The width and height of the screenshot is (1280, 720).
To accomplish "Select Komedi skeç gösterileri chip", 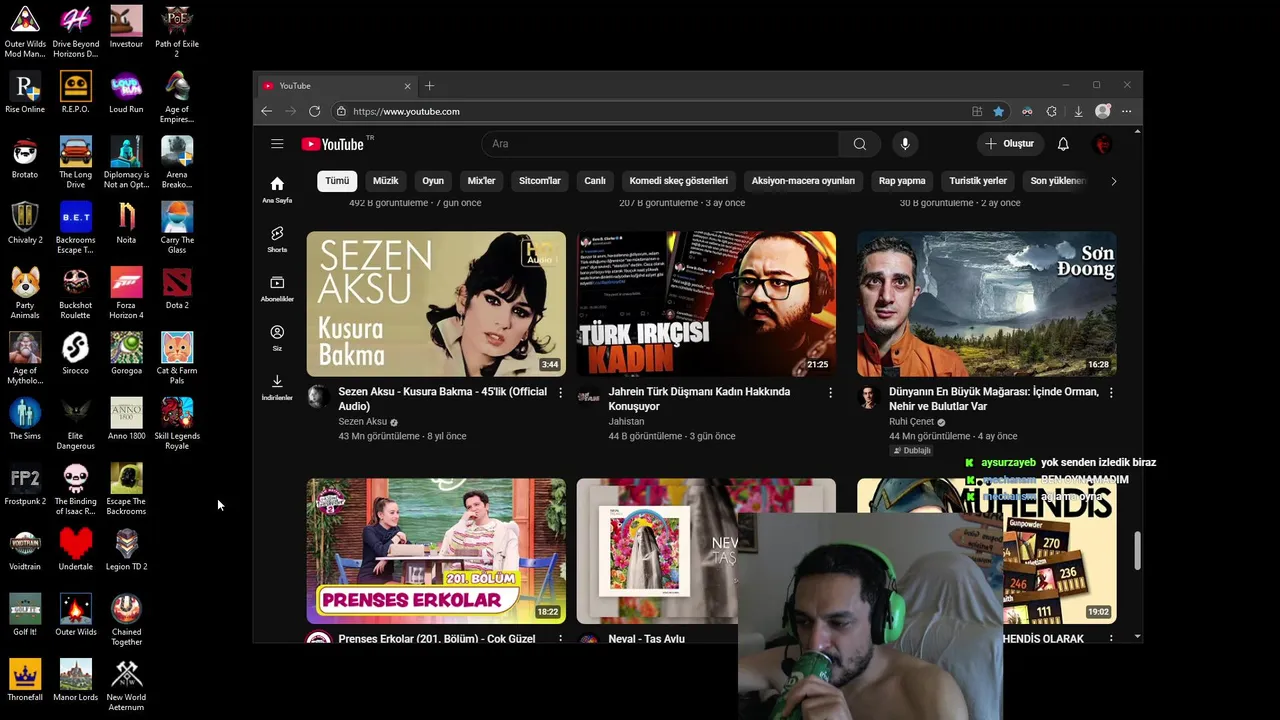I will [678, 181].
